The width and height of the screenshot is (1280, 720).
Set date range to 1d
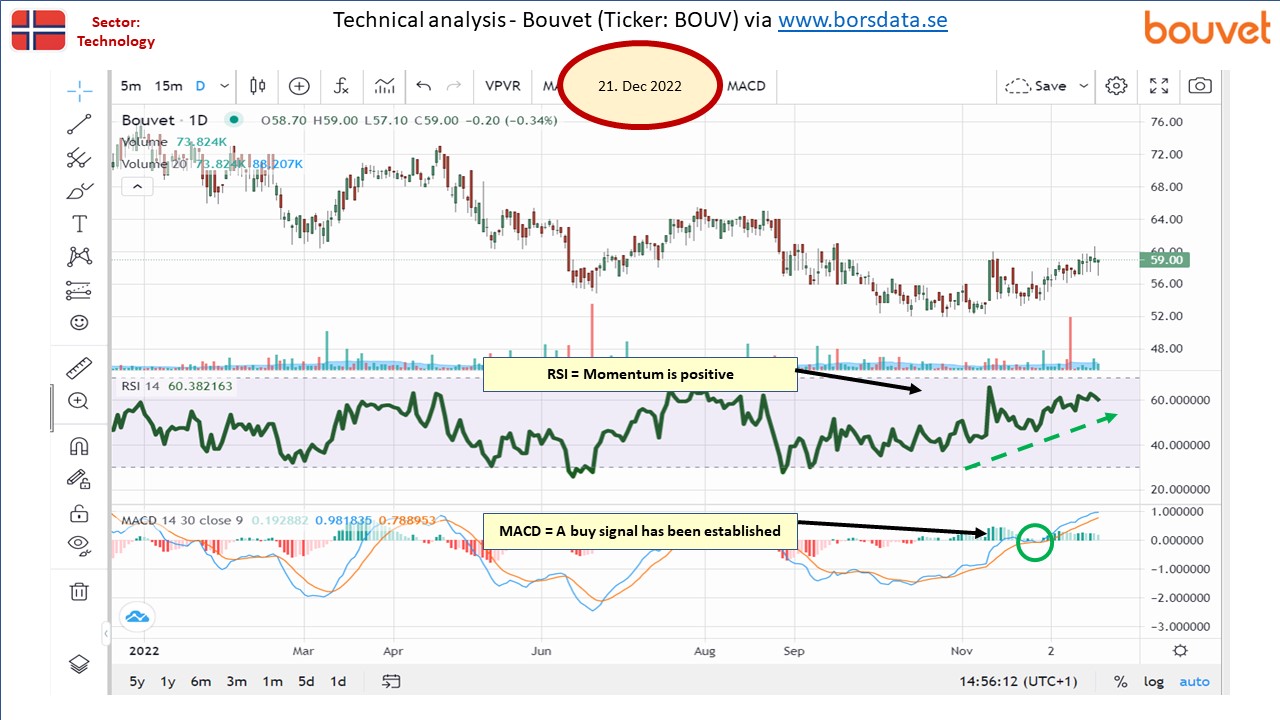coord(338,681)
